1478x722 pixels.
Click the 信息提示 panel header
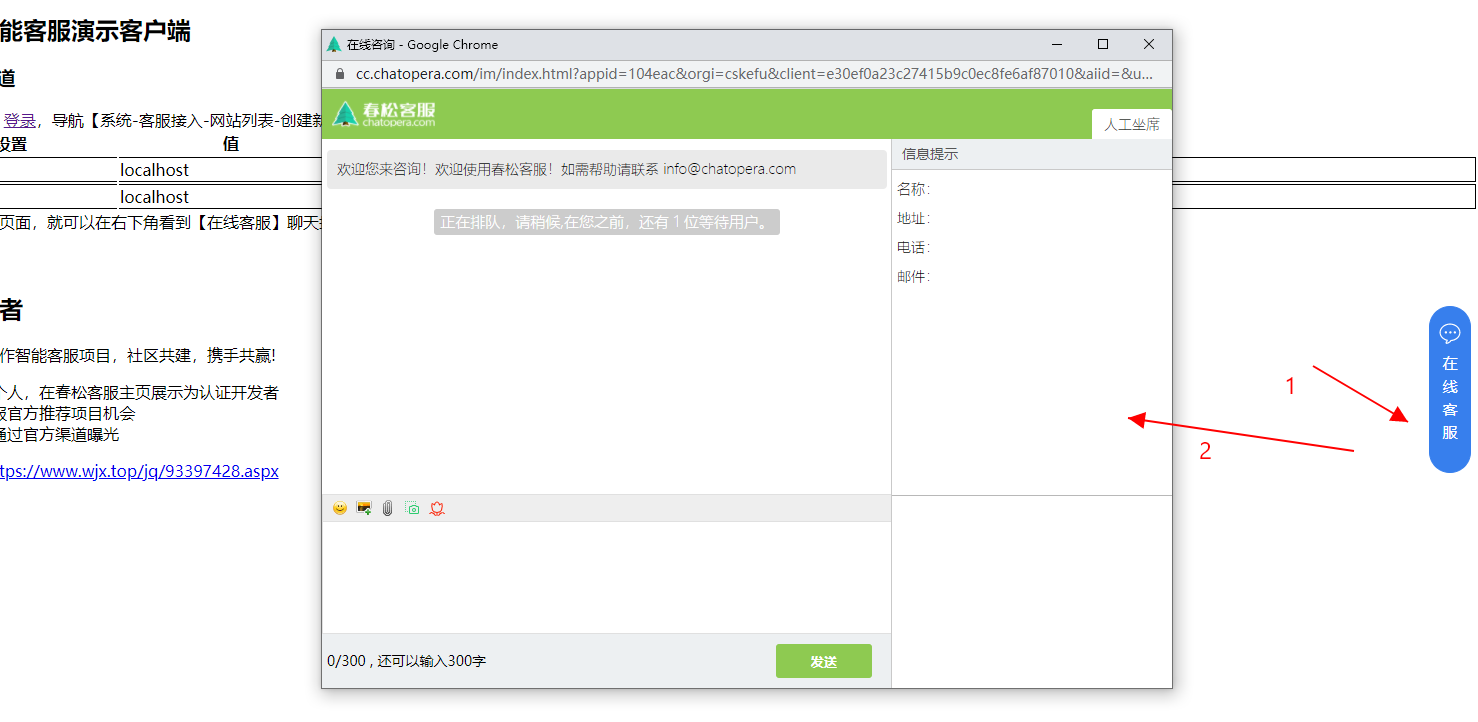tap(931, 153)
